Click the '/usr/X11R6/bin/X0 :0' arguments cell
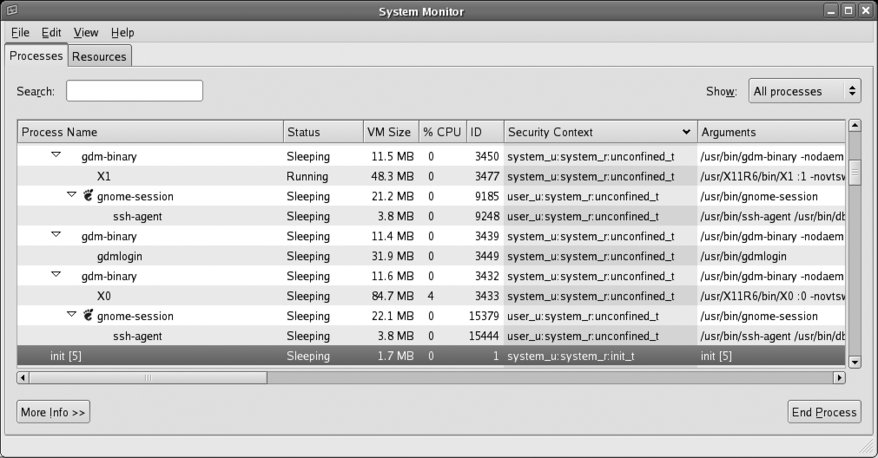 pos(772,296)
